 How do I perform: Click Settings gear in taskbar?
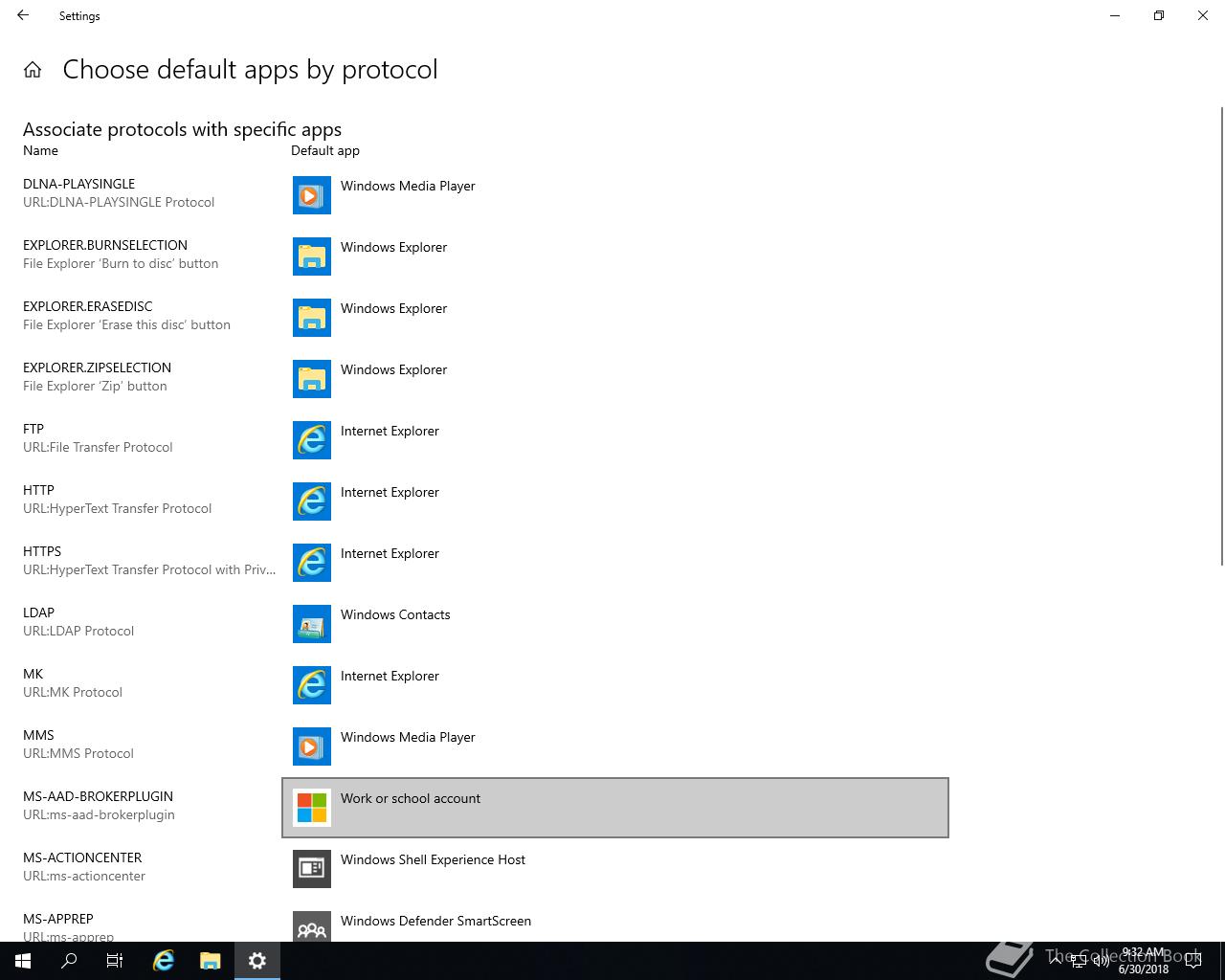pos(257,961)
